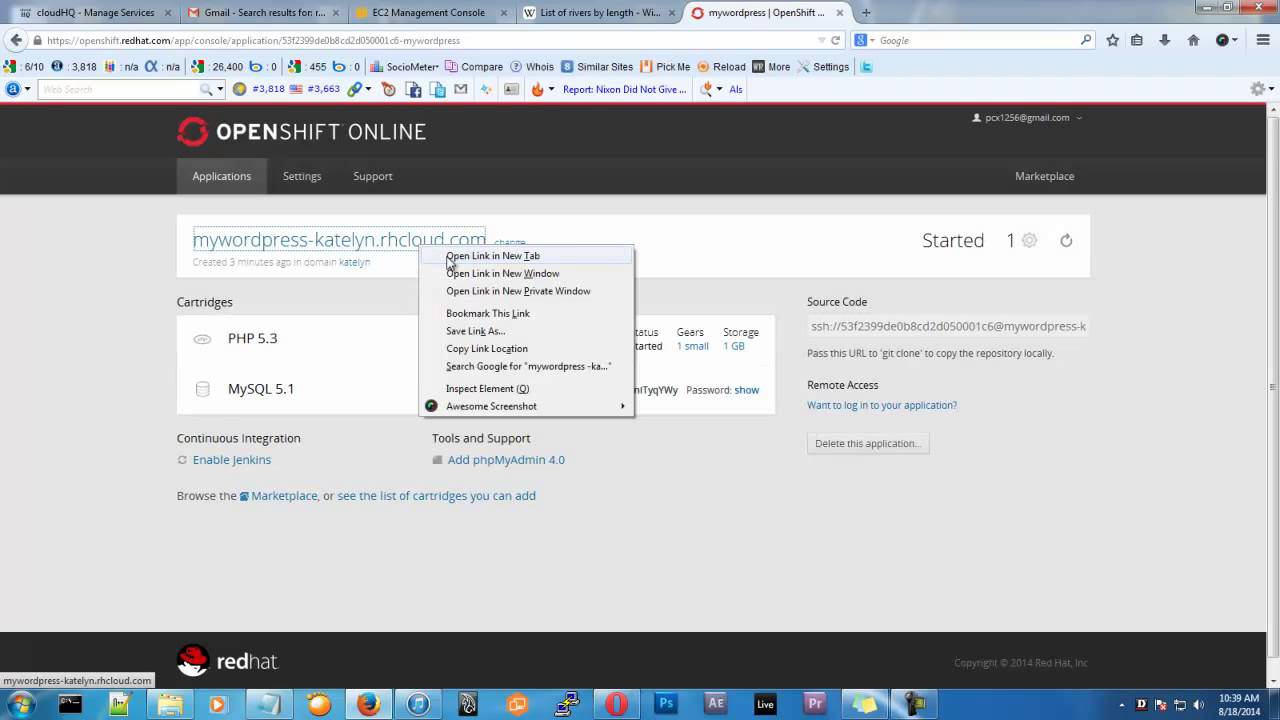Screen dimensions: 1280x720
Task: Click the Twitter icon in SEO toolbar
Action: (867, 67)
